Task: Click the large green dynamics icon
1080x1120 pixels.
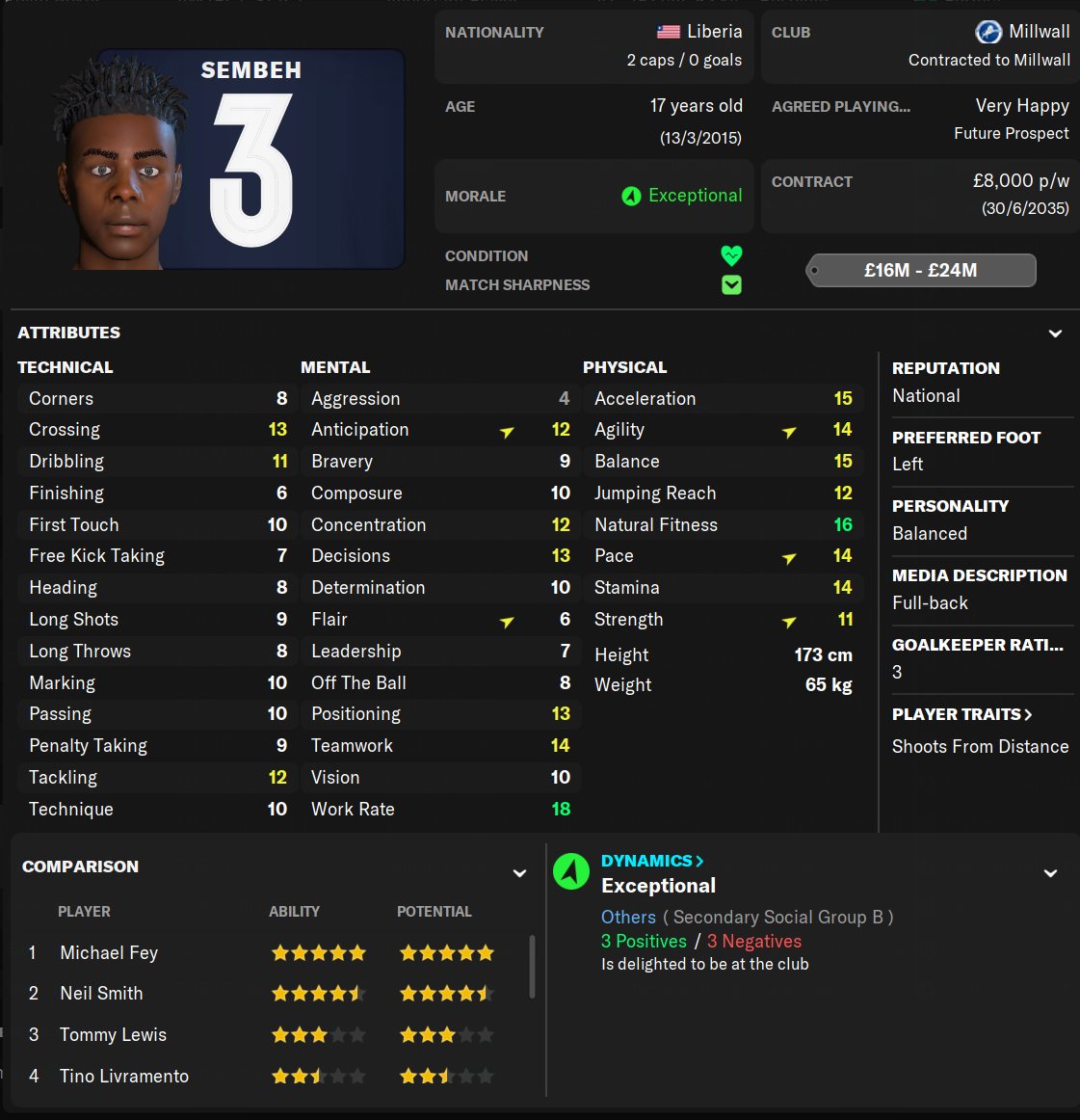Action: [x=571, y=871]
